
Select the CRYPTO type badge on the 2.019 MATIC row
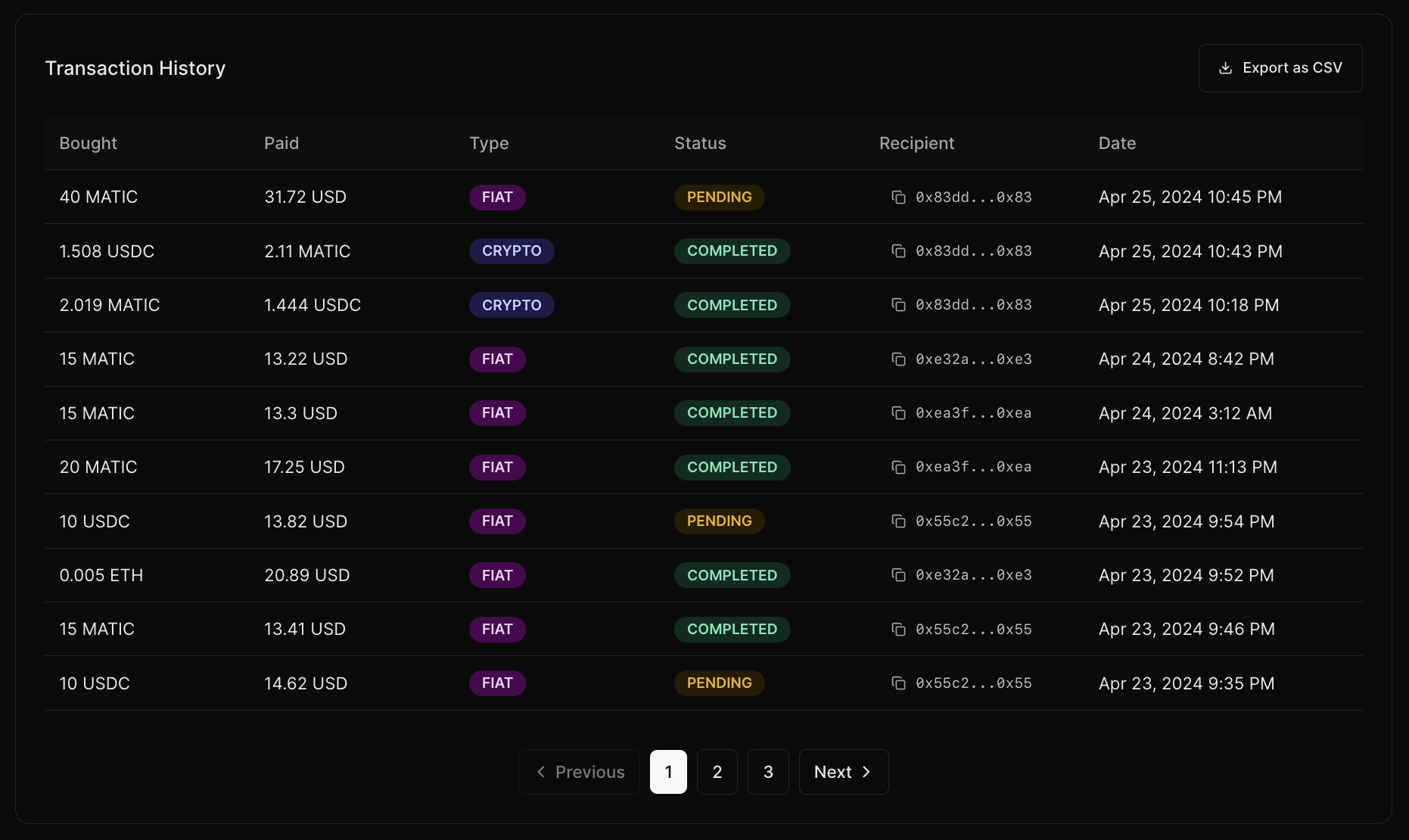(x=512, y=305)
